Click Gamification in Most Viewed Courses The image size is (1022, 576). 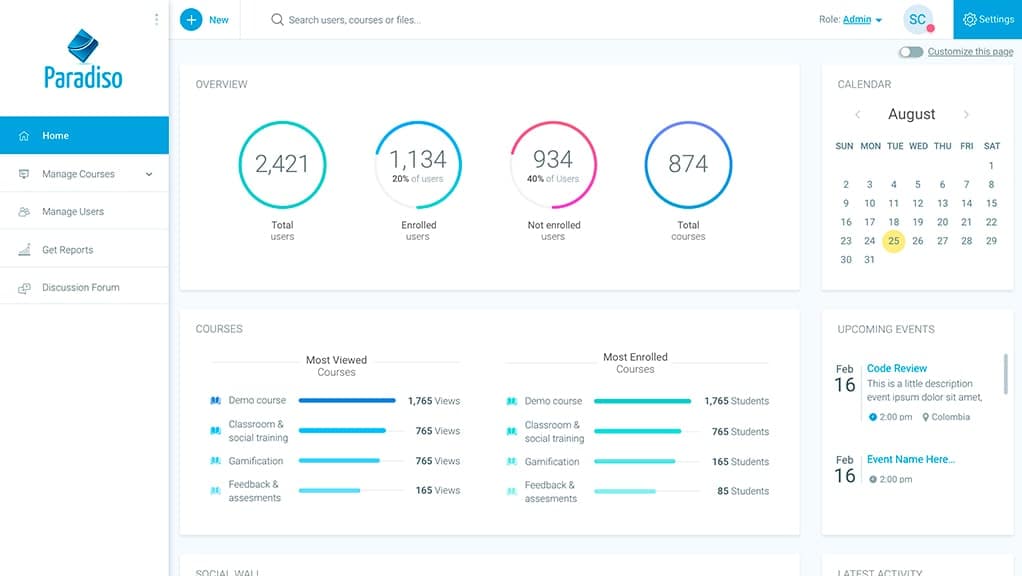[256, 461]
